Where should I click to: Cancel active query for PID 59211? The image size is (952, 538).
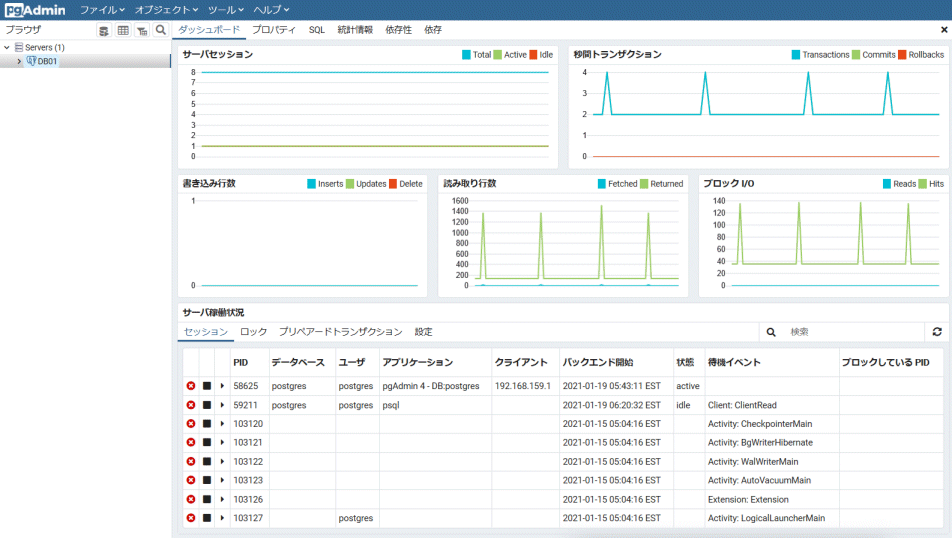[207, 405]
